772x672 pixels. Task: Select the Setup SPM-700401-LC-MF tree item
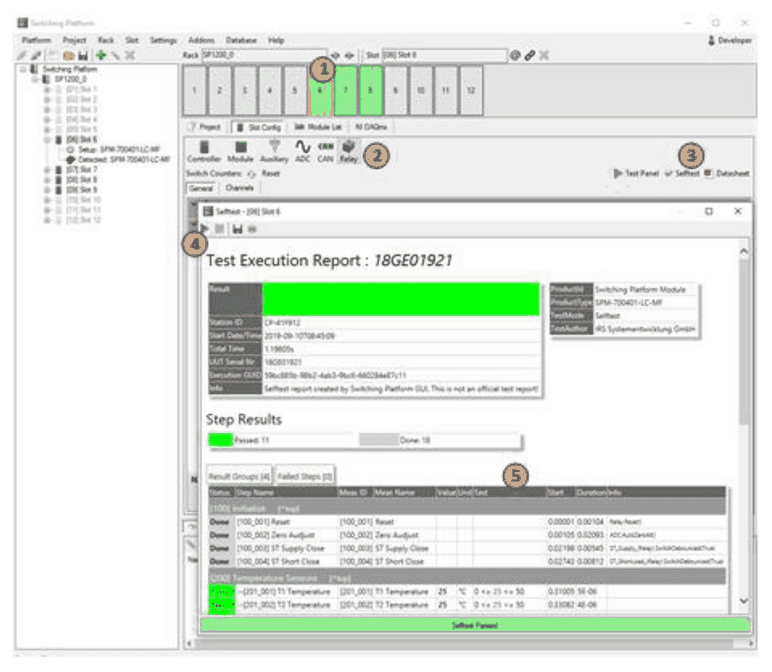(x=114, y=150)
